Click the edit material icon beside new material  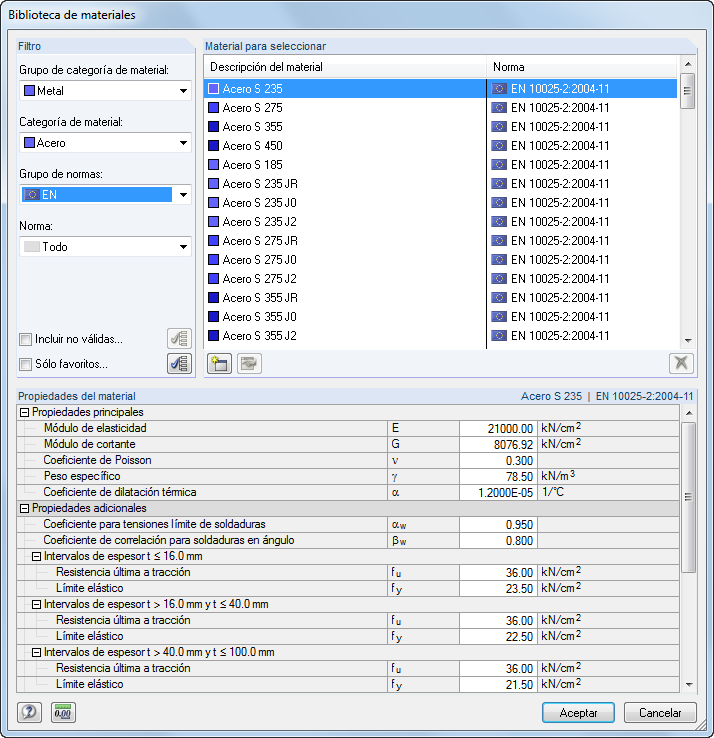249,363
